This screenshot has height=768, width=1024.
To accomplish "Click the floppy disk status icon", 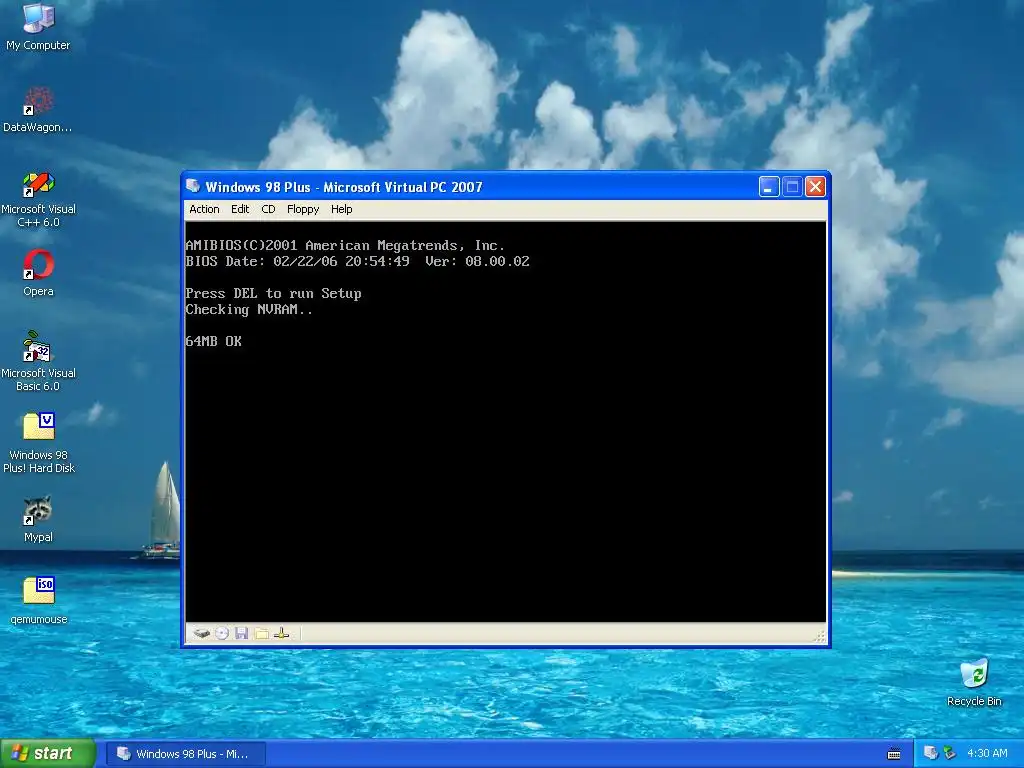I will [242, 633].
